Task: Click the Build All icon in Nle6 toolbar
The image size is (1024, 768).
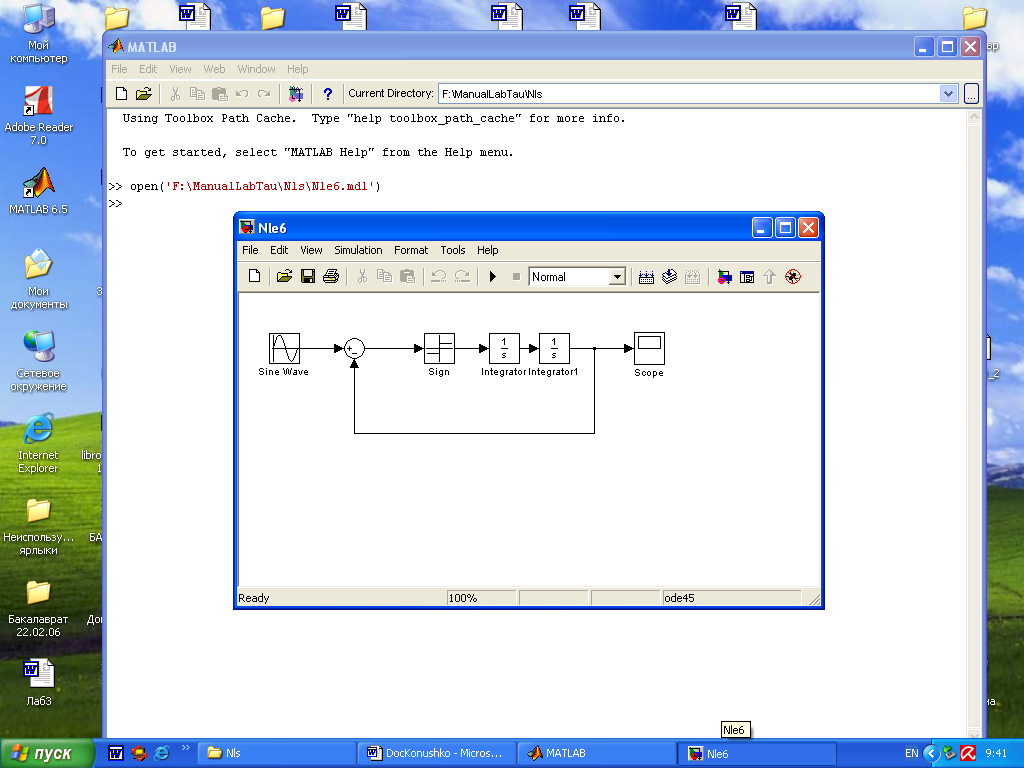Action: 646,277
